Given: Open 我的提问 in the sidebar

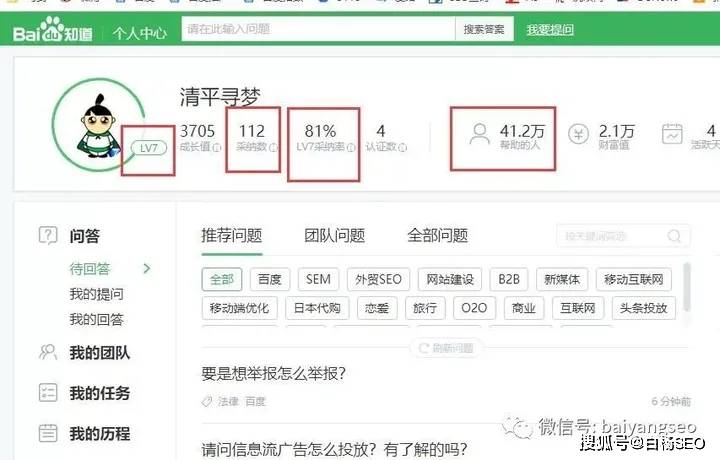Looking at the screenshot, I should coord(96,294).
